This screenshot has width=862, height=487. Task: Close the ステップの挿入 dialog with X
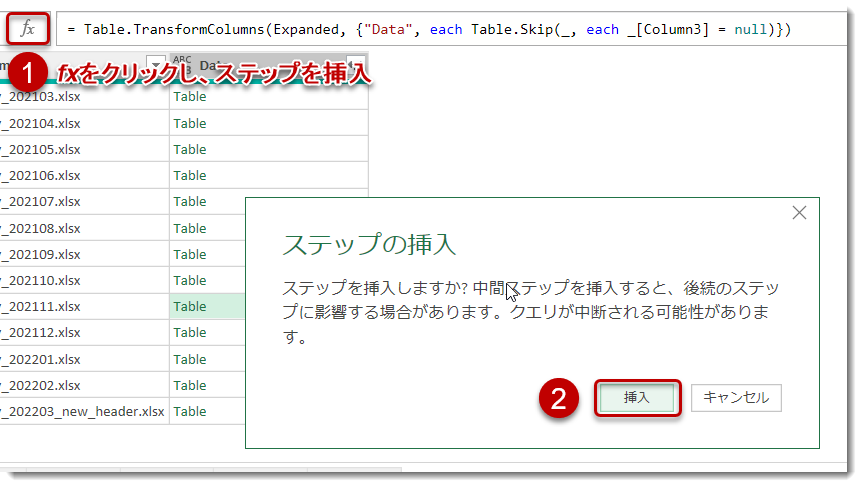(x=799, y=213)
